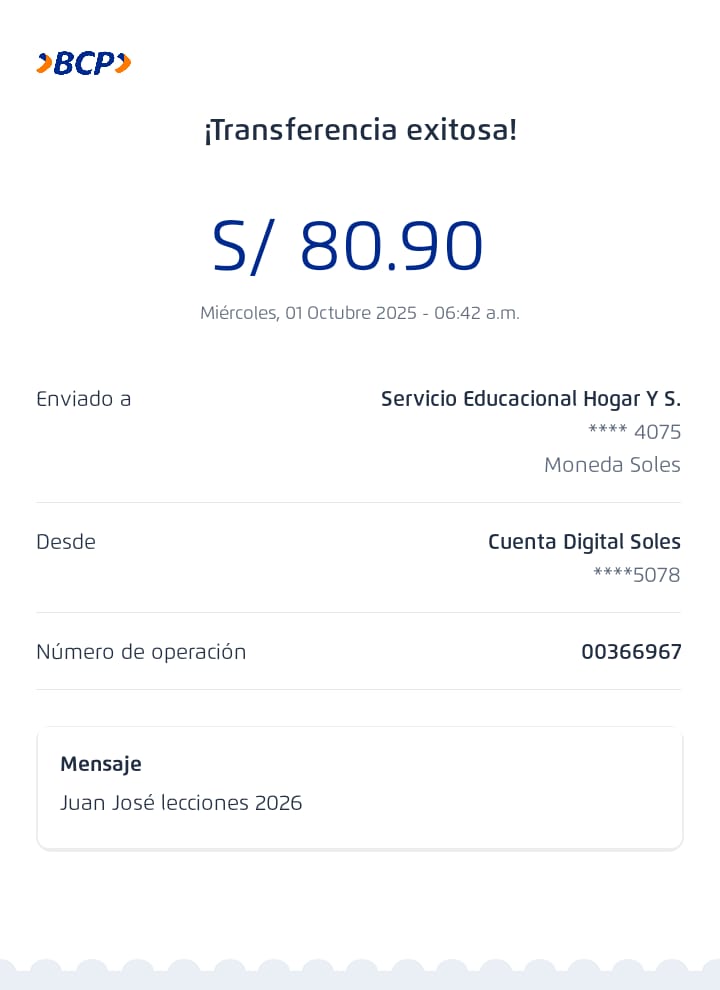Select the S/ 80.90 transfer amount
Screen dimensions: 720x990
(x=348, y=246)
